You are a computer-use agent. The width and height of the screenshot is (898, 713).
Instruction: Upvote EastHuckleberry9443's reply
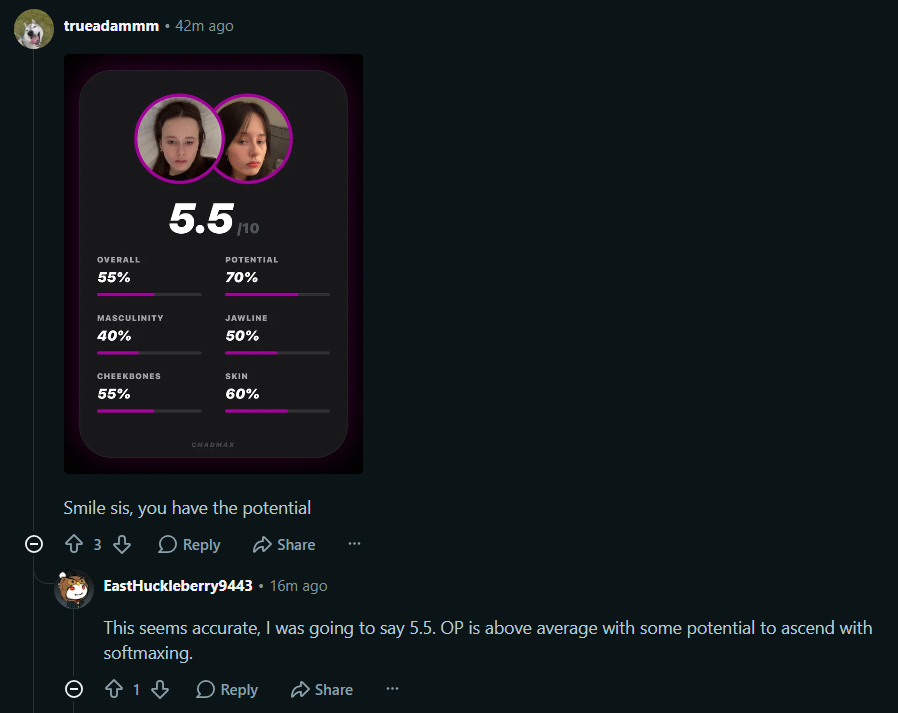tap(113, 689)
